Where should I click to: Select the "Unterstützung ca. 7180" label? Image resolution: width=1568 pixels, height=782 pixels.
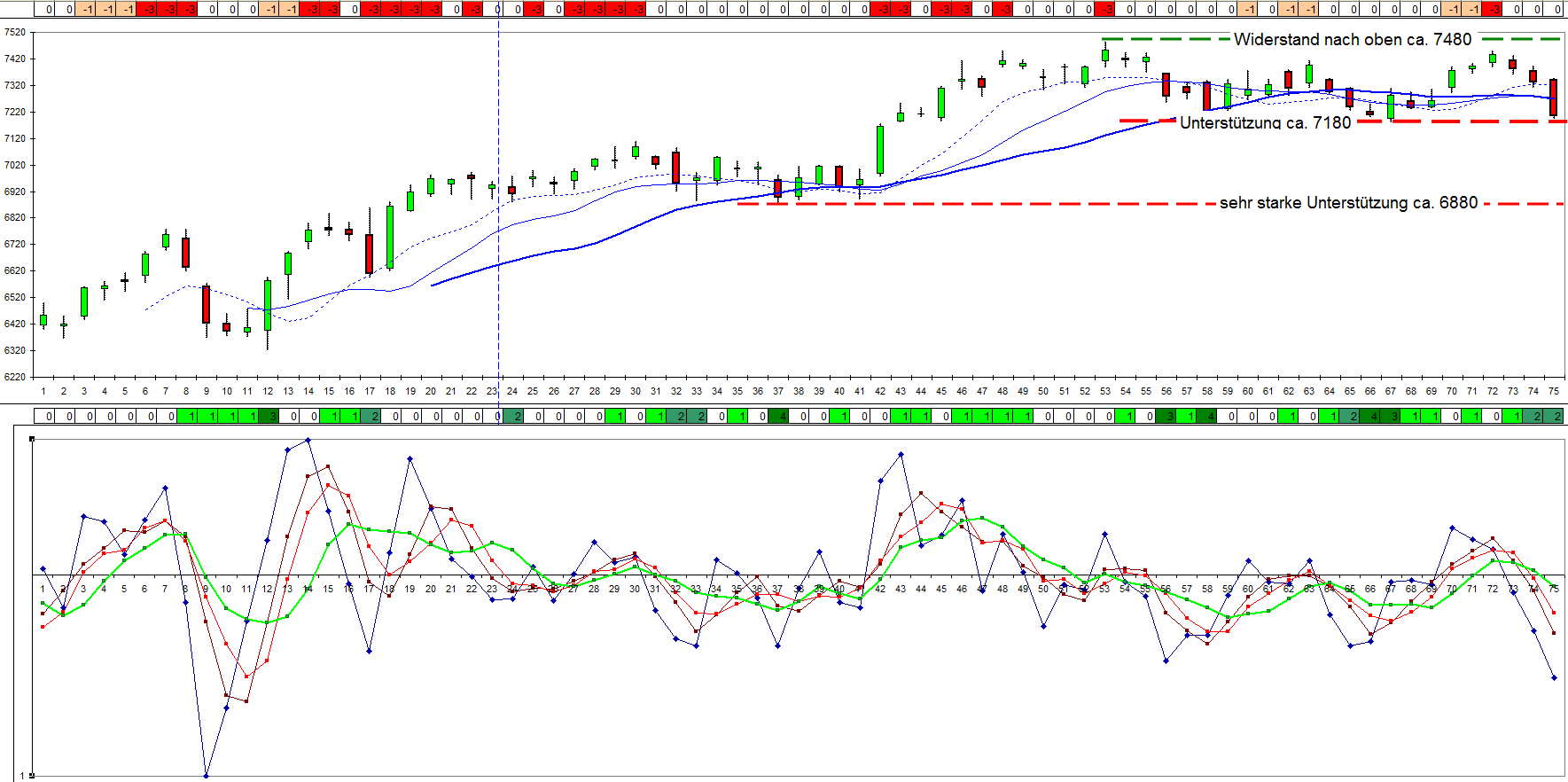coord(1266,122)
